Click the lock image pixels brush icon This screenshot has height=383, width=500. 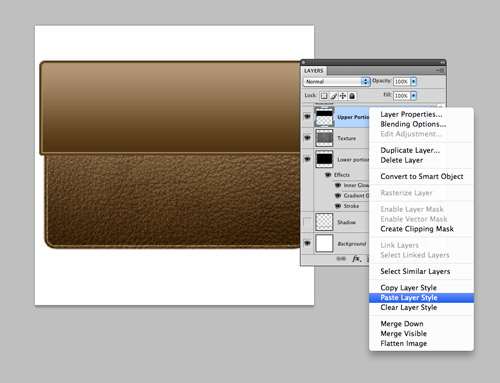click(x=334, y=96)
